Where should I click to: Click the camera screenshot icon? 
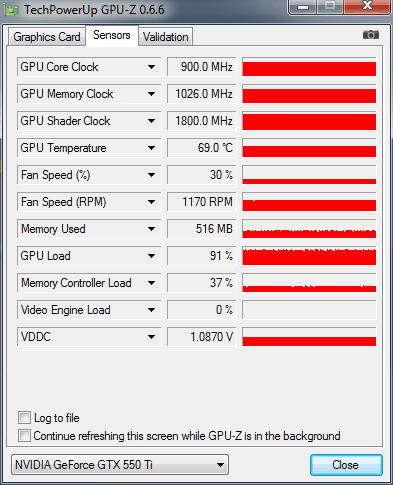(x=371, y=35)
